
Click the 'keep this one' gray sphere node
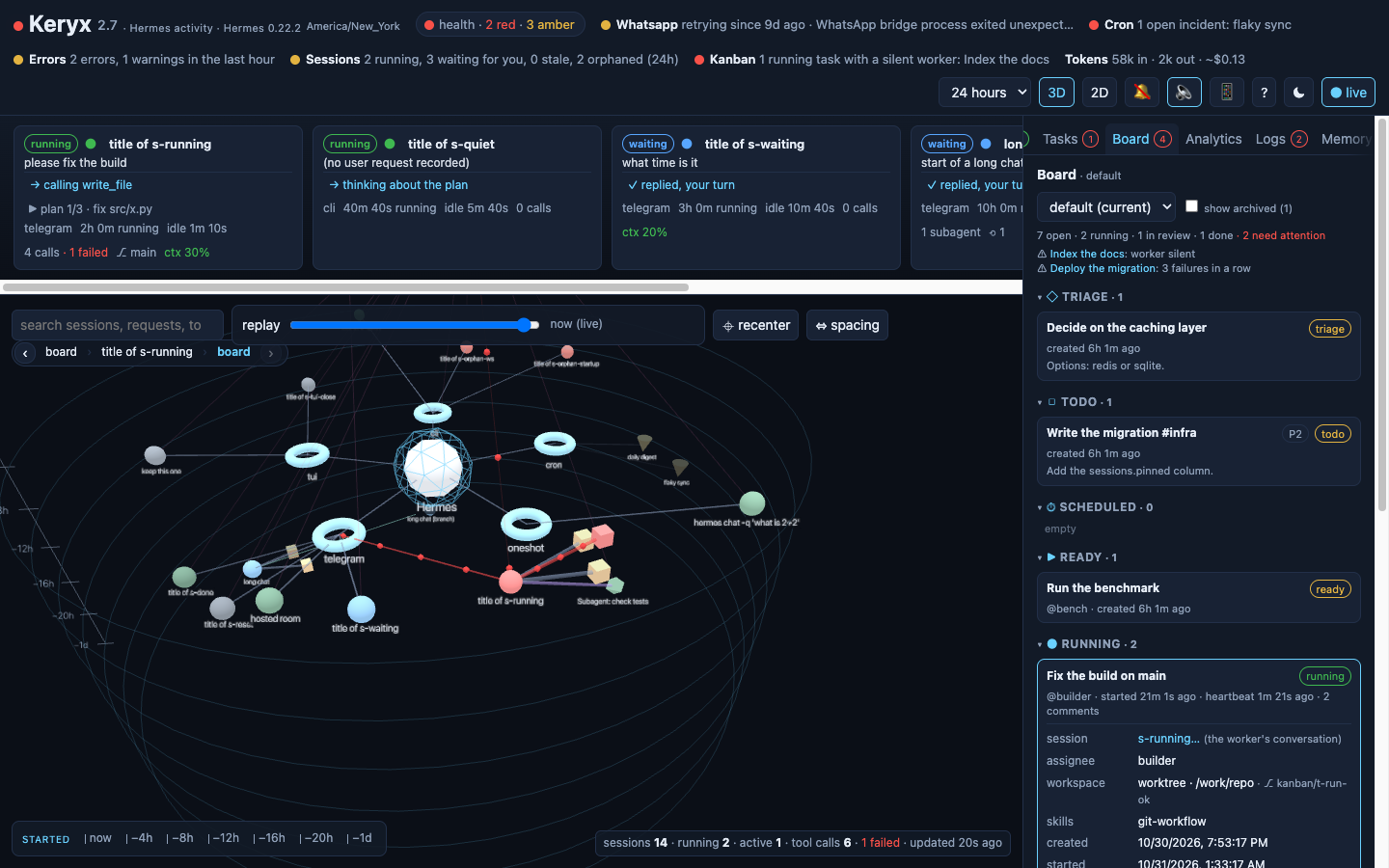pyautogui.click(x=154, y=455)
